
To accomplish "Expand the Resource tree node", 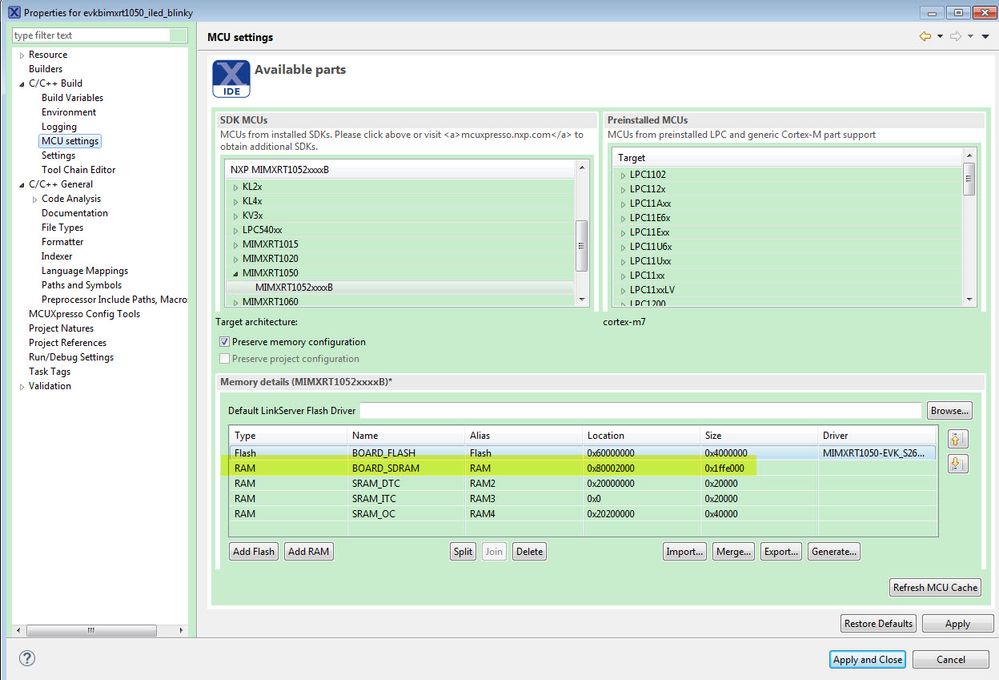I will (x=22, y=55).
